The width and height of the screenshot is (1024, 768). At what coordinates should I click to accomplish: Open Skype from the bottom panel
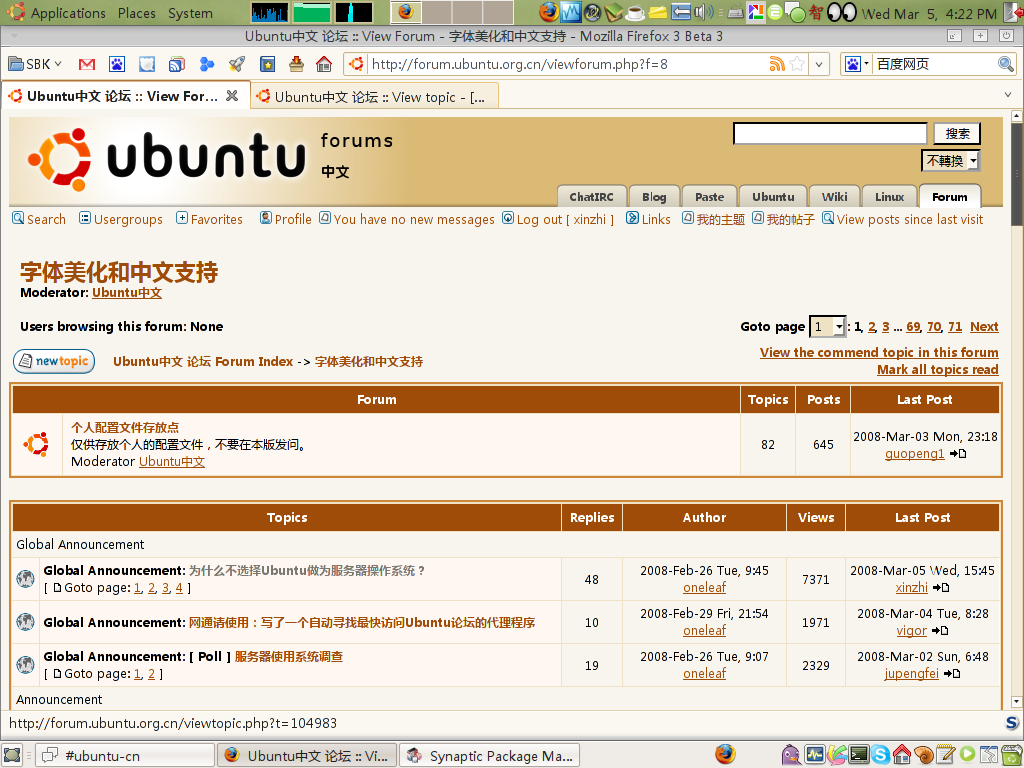click(x=880, y=755)
